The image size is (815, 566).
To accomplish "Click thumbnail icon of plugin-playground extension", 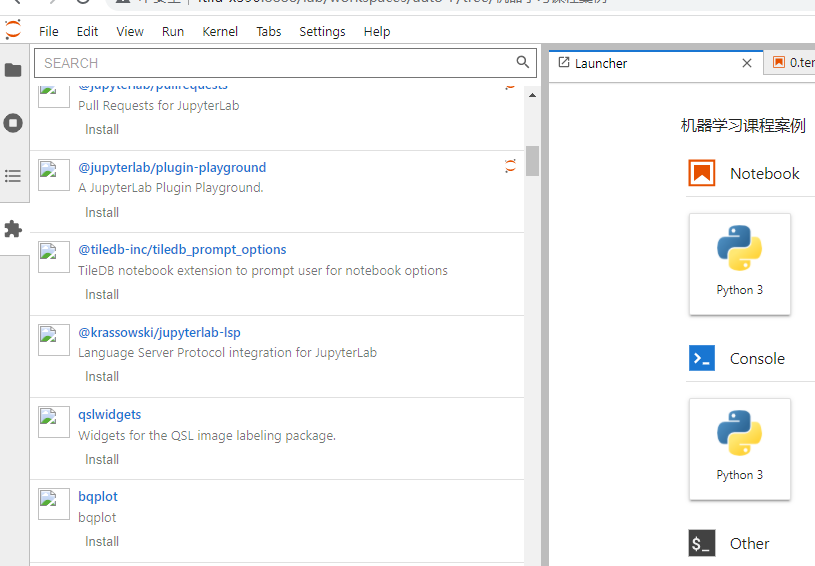I will (x=54, y=175).
